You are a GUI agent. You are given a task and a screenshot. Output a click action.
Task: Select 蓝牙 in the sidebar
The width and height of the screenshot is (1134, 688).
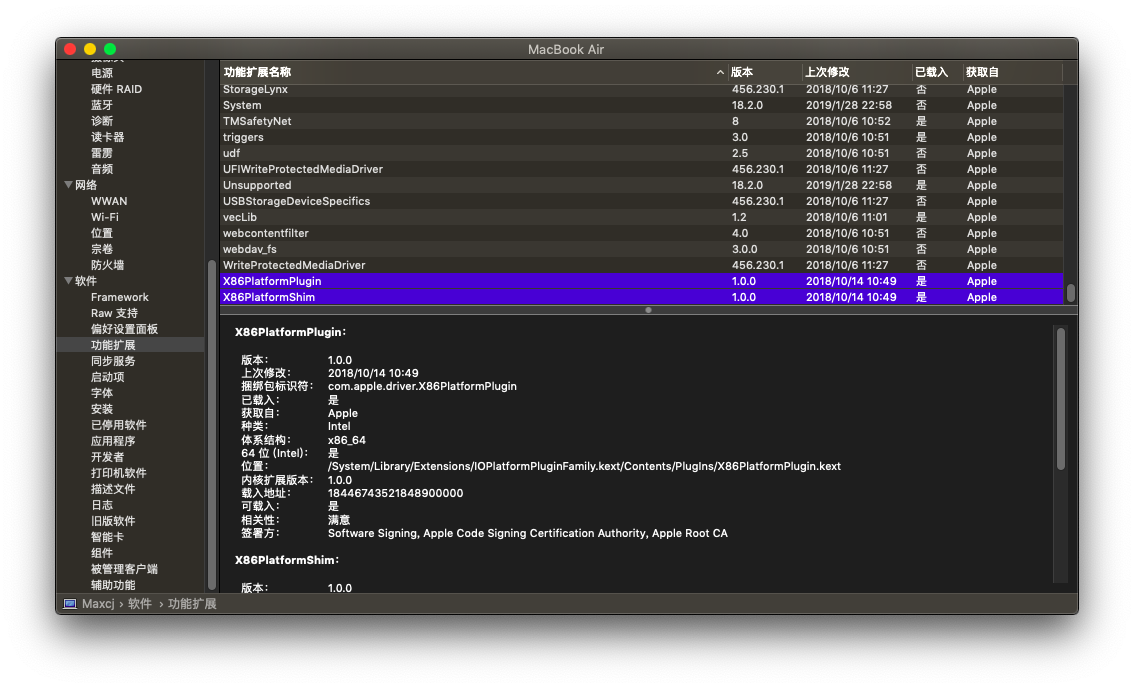[102, 105]
